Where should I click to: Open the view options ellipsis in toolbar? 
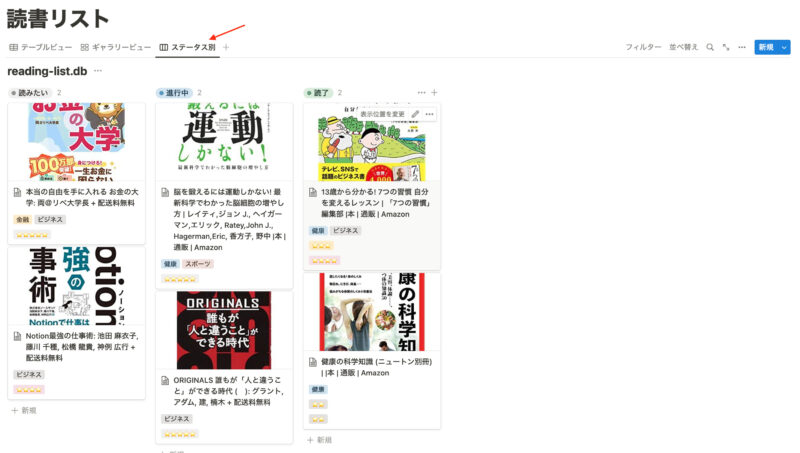[742, 47]
